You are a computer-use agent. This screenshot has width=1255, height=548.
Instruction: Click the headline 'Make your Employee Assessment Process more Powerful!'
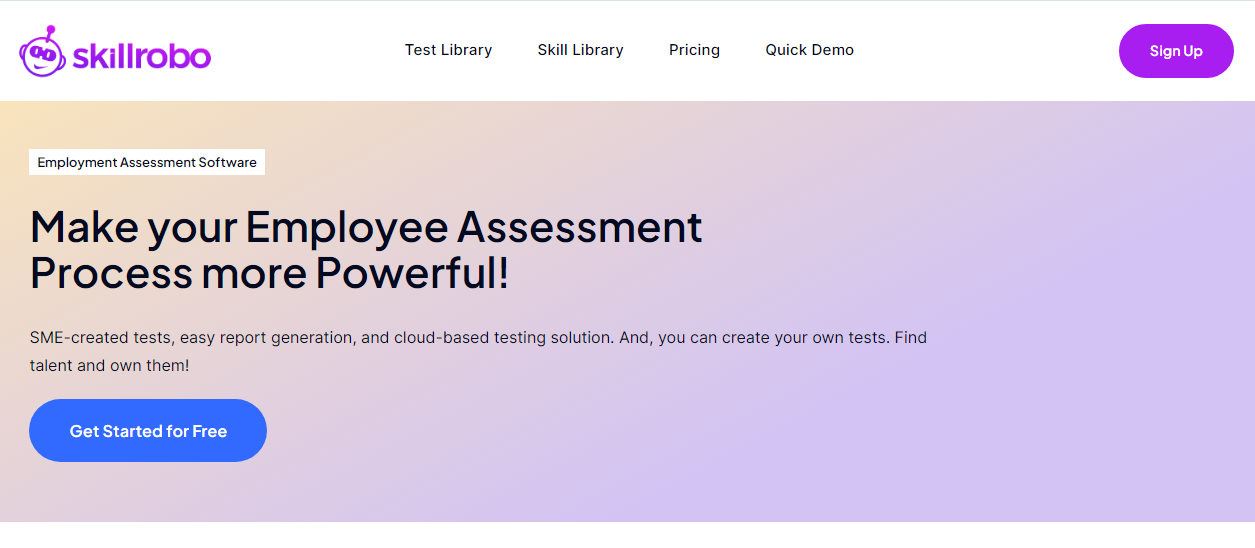(x=366, y=250)
